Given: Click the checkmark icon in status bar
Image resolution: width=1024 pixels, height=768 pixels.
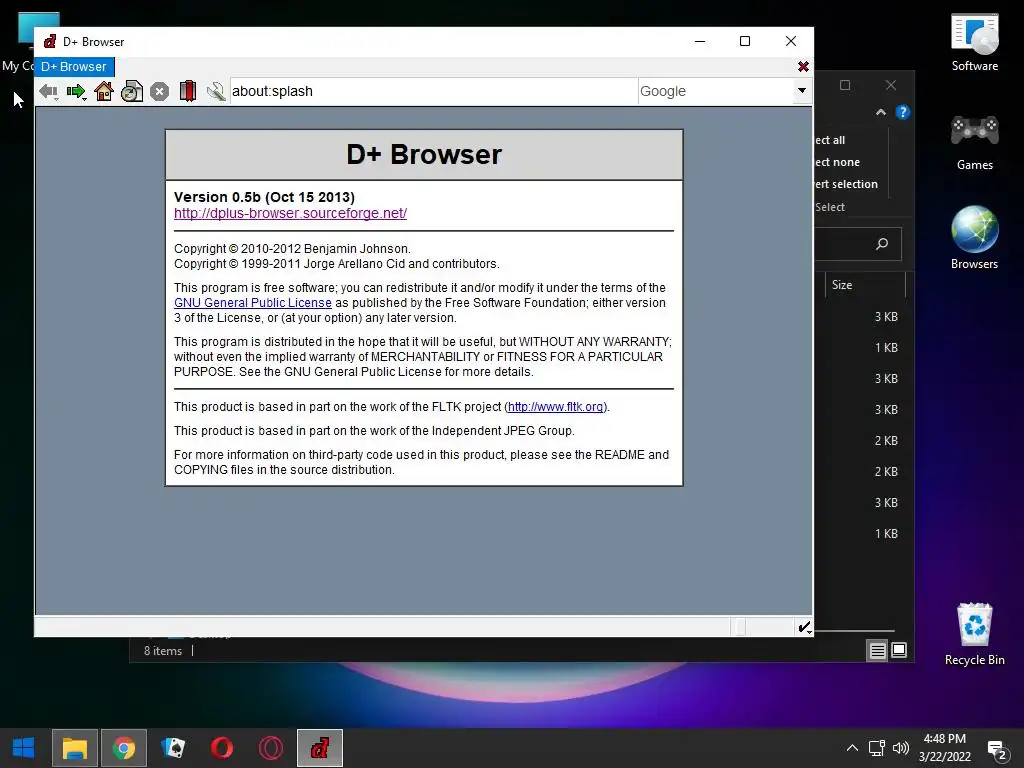Looking at the screenshot, I should click(x=805, y=628).
